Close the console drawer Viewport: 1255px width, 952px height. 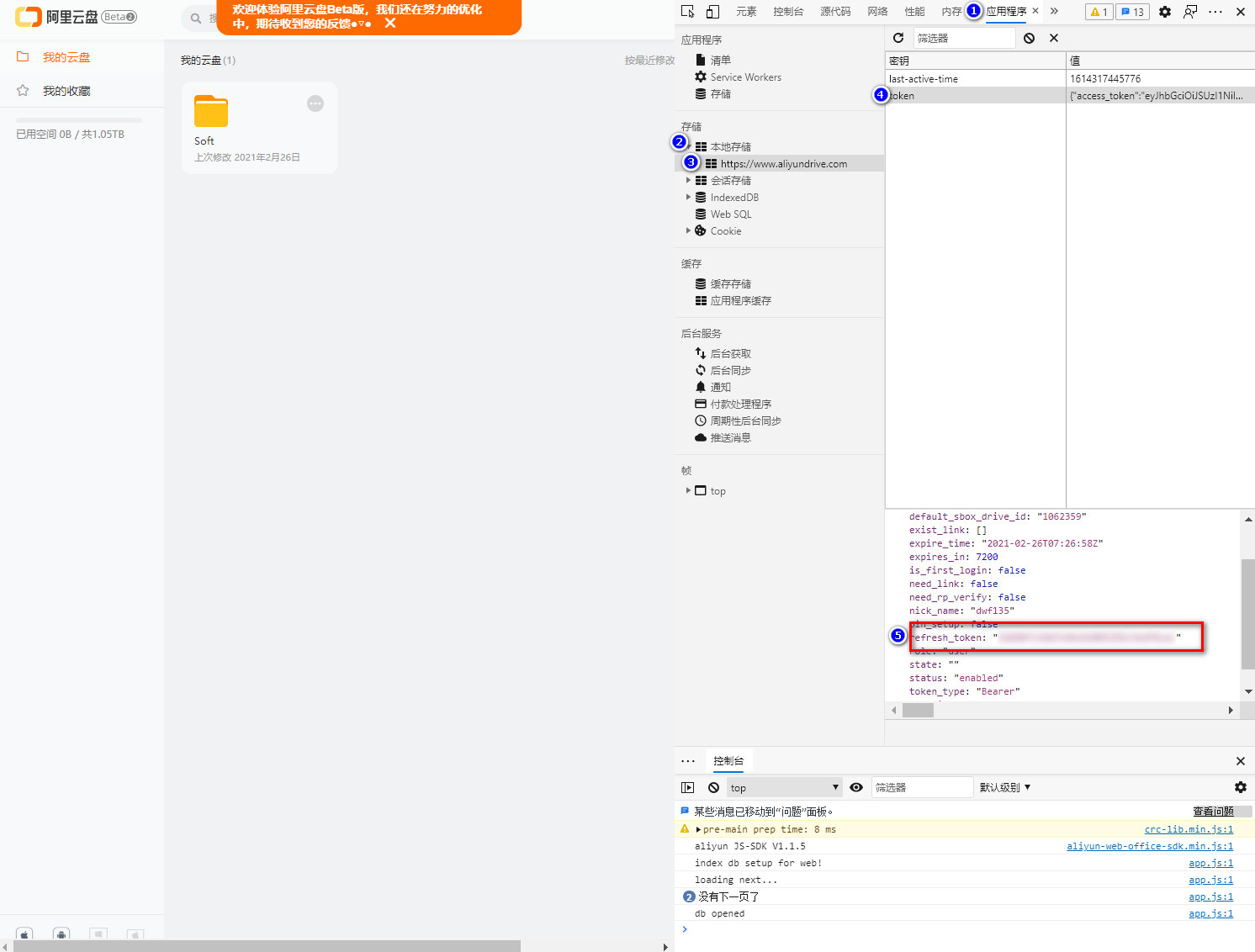(x=1240, y=761)
